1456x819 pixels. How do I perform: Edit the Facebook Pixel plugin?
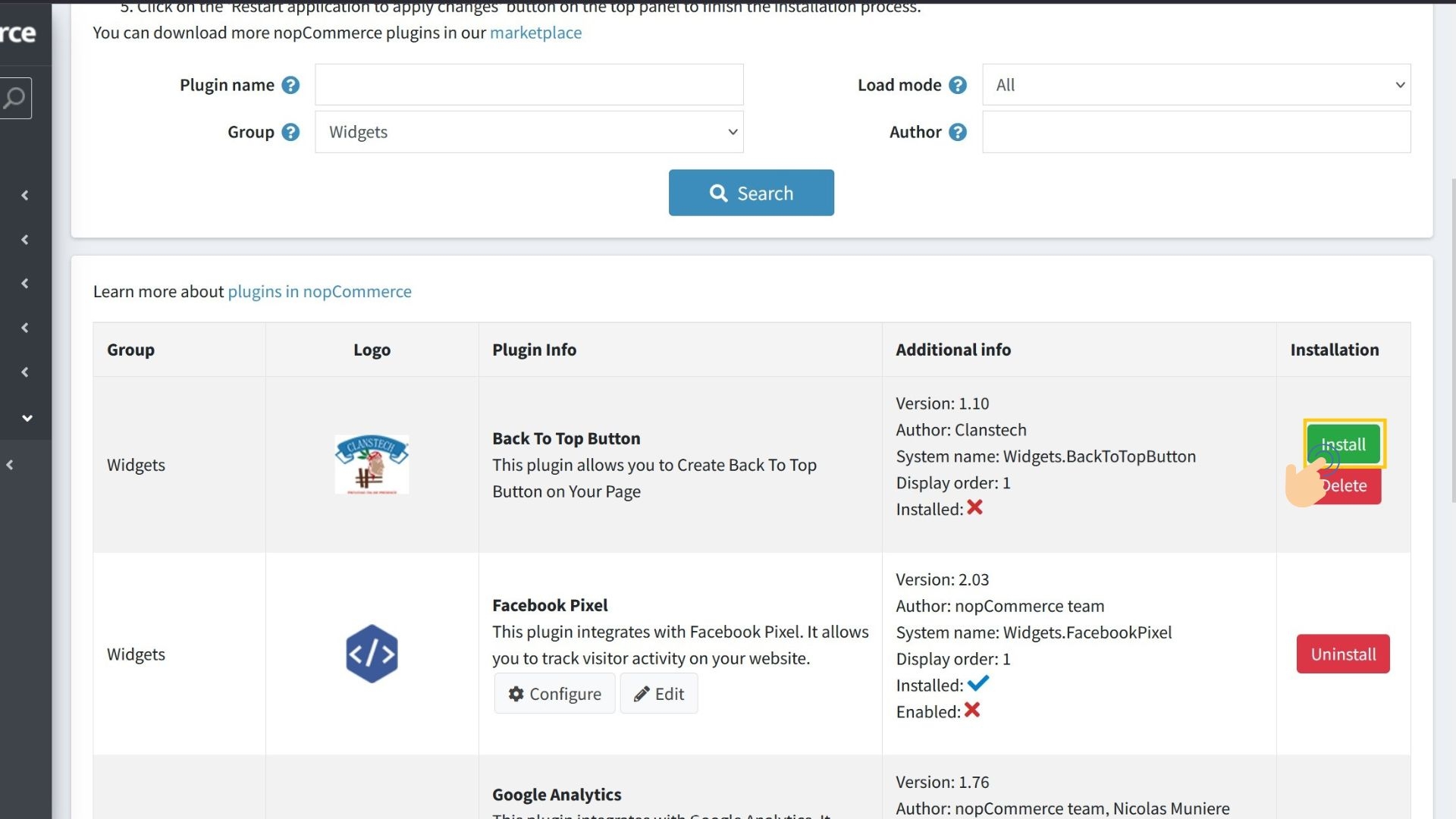point(659,694)
